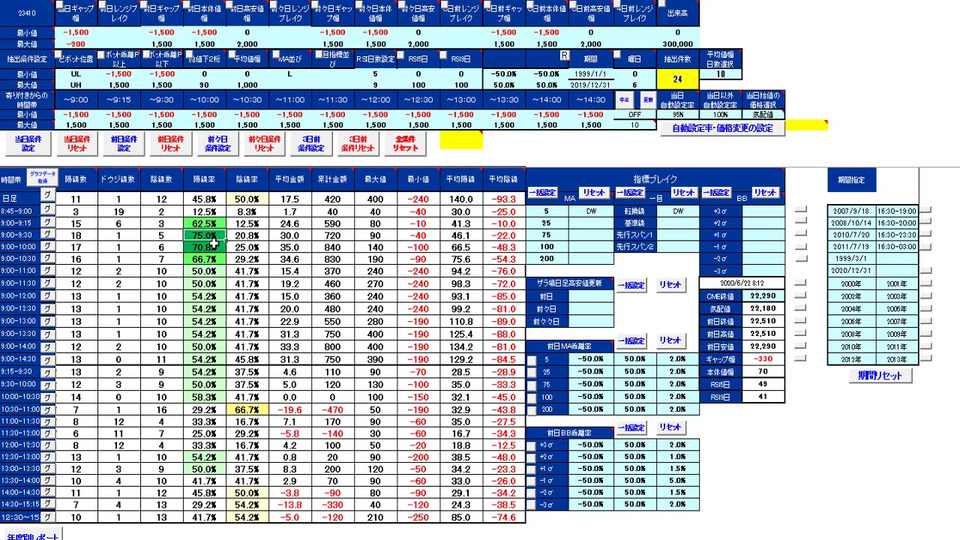Click the 当日条件リセット button
This screenshot has width=960, height=540.
click(x=77, y=143)
